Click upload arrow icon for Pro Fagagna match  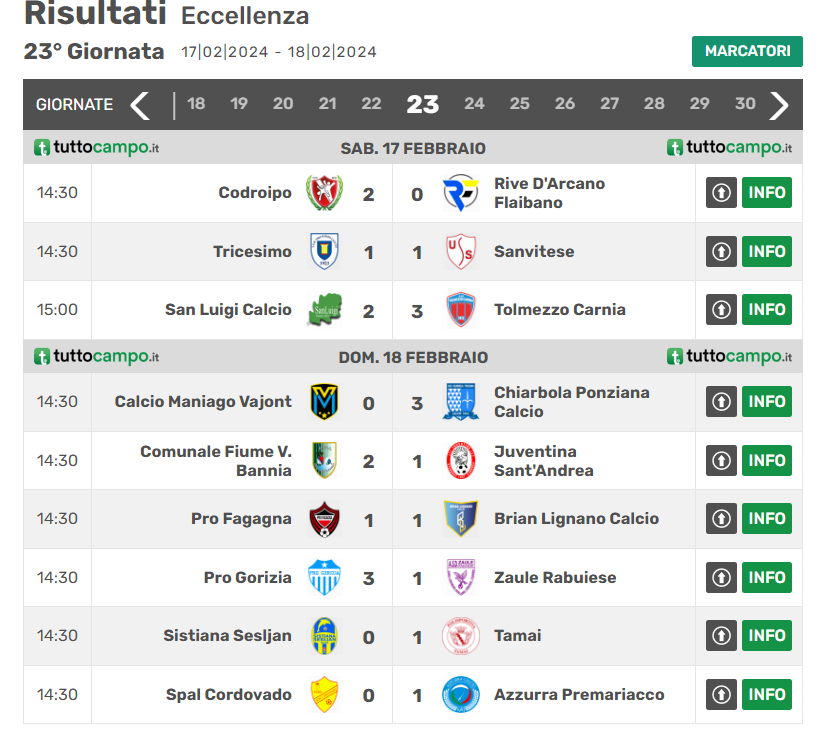[721, 518]
